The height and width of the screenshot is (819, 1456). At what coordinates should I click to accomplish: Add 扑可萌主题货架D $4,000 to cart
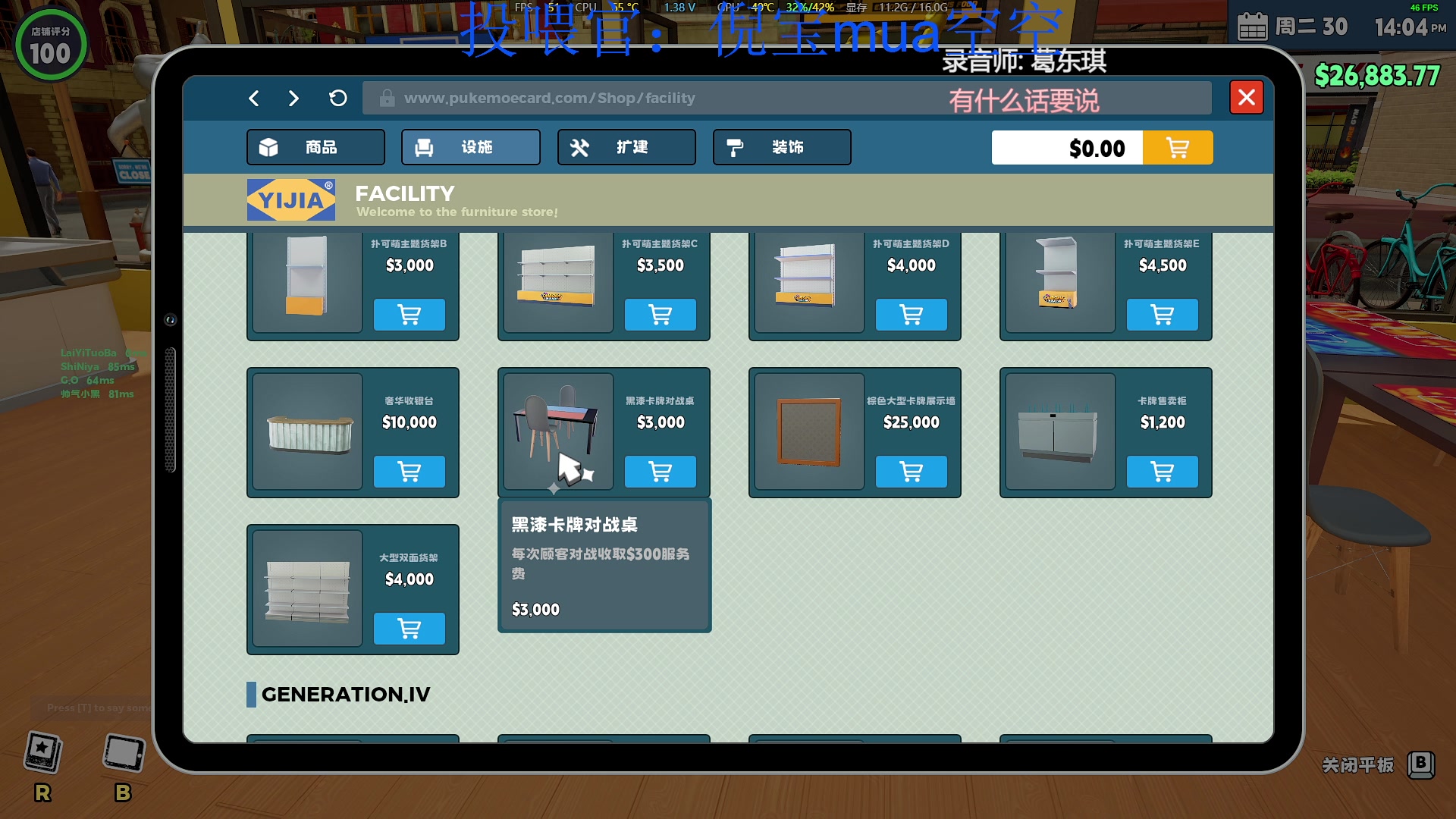[x=912, y=315]
